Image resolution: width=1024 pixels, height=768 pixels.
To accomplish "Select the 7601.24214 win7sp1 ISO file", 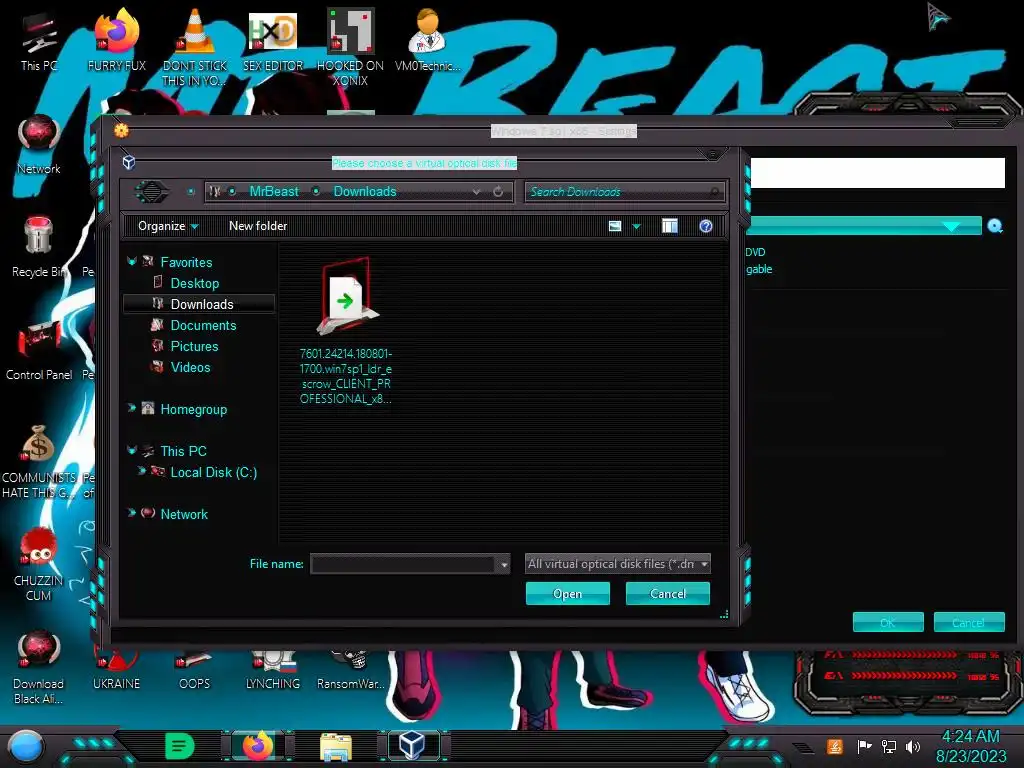I will tap(346, 332).
